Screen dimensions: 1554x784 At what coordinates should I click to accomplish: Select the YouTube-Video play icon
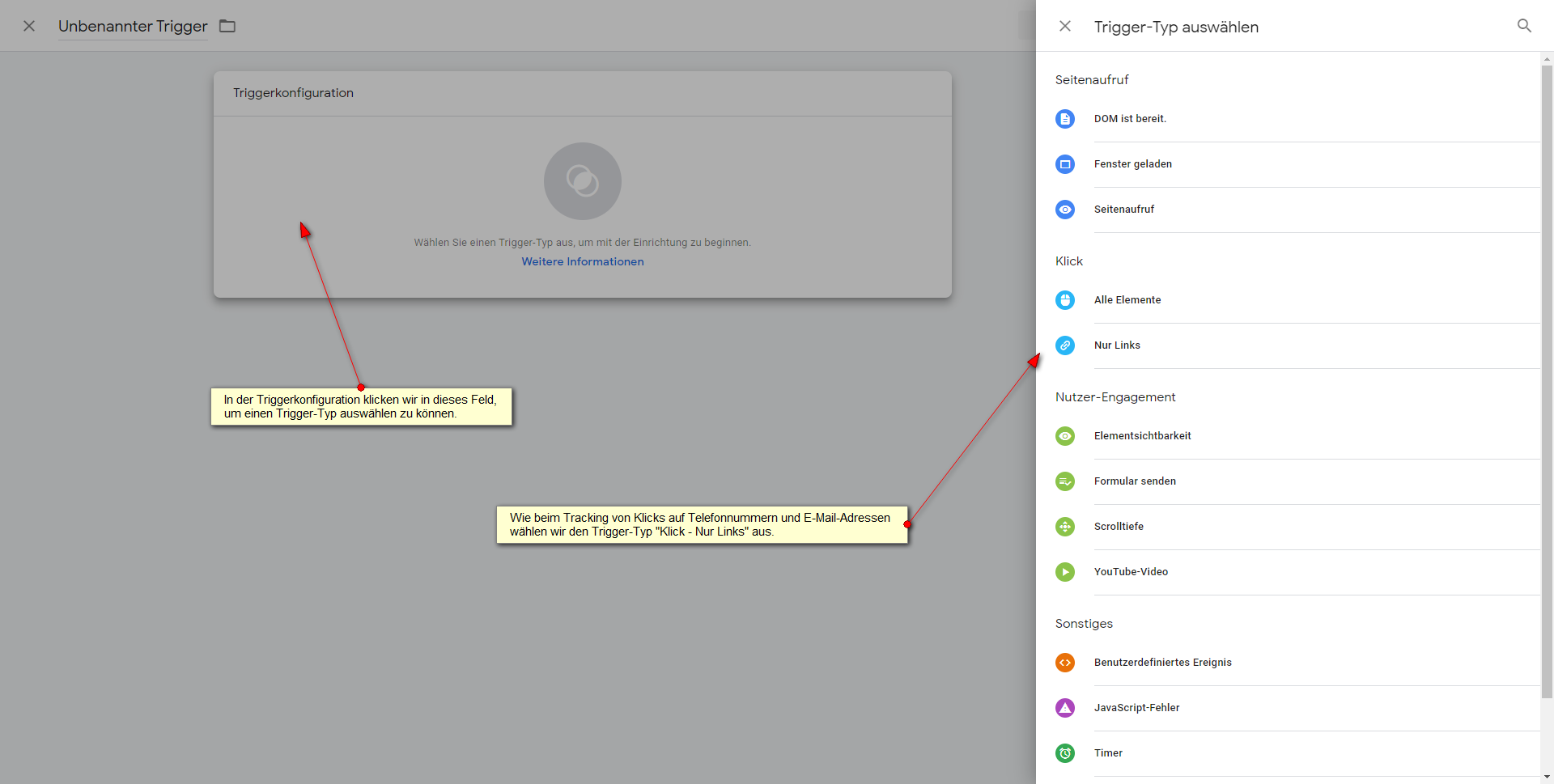click(1065, 572)
